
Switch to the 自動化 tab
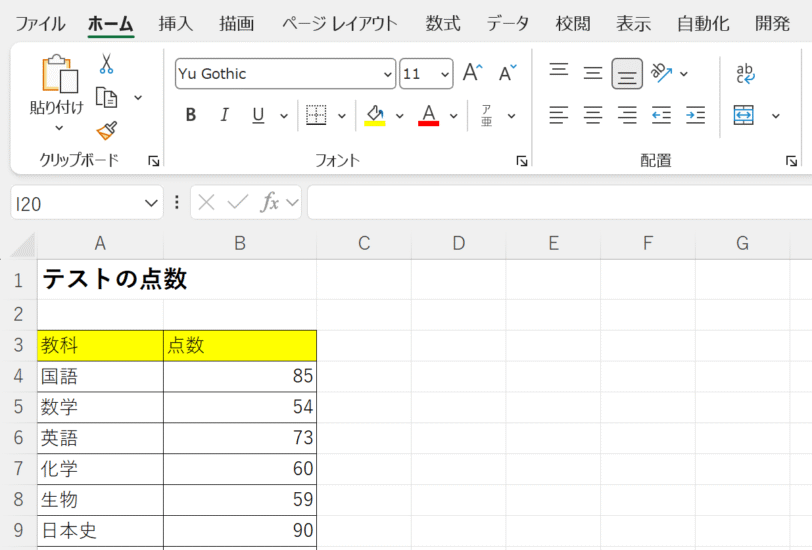tap(703, 24)
